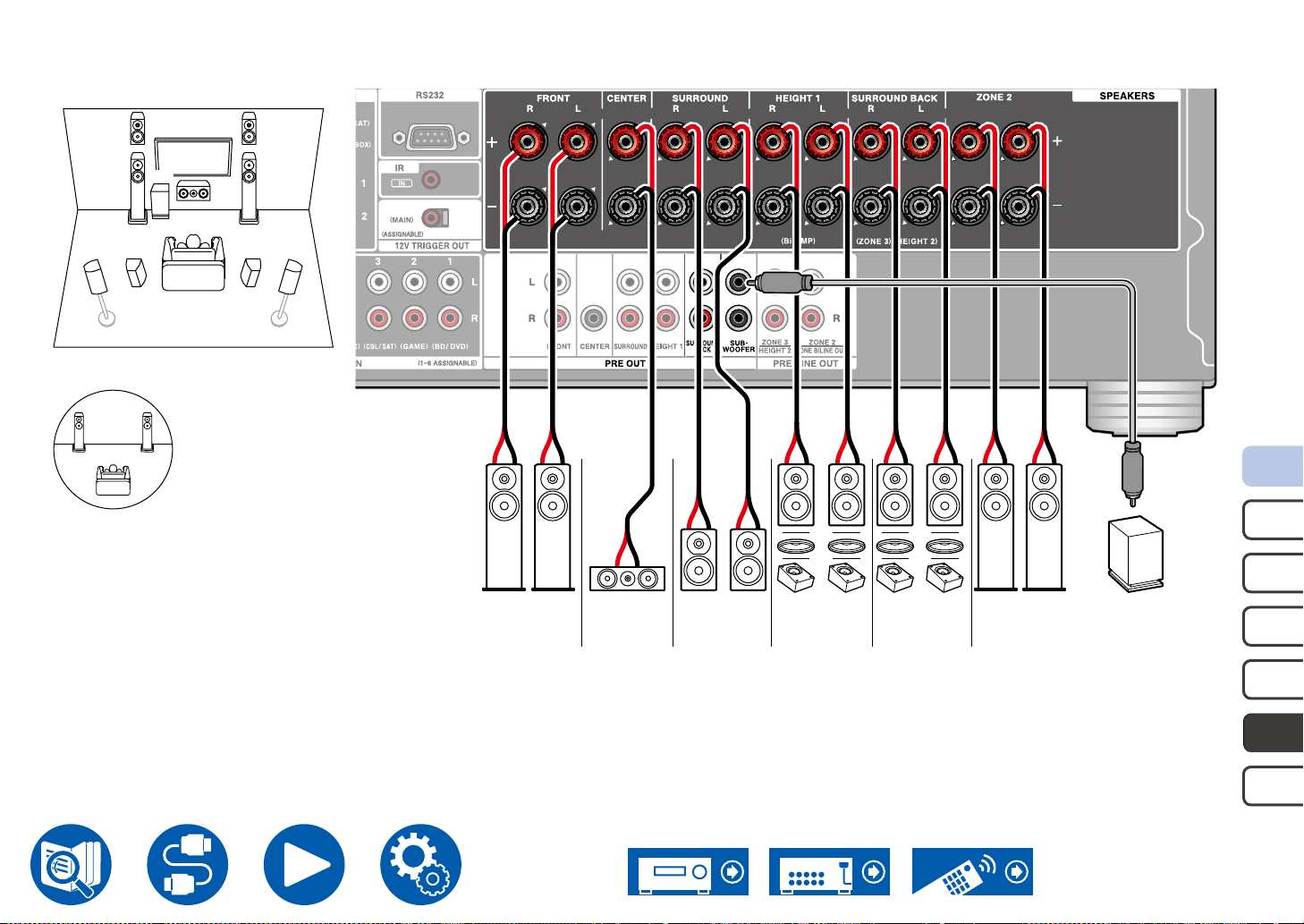Click the subwoofer cube icon
The width and height of the screenshot is (1304, 924).
point(1136,554)
